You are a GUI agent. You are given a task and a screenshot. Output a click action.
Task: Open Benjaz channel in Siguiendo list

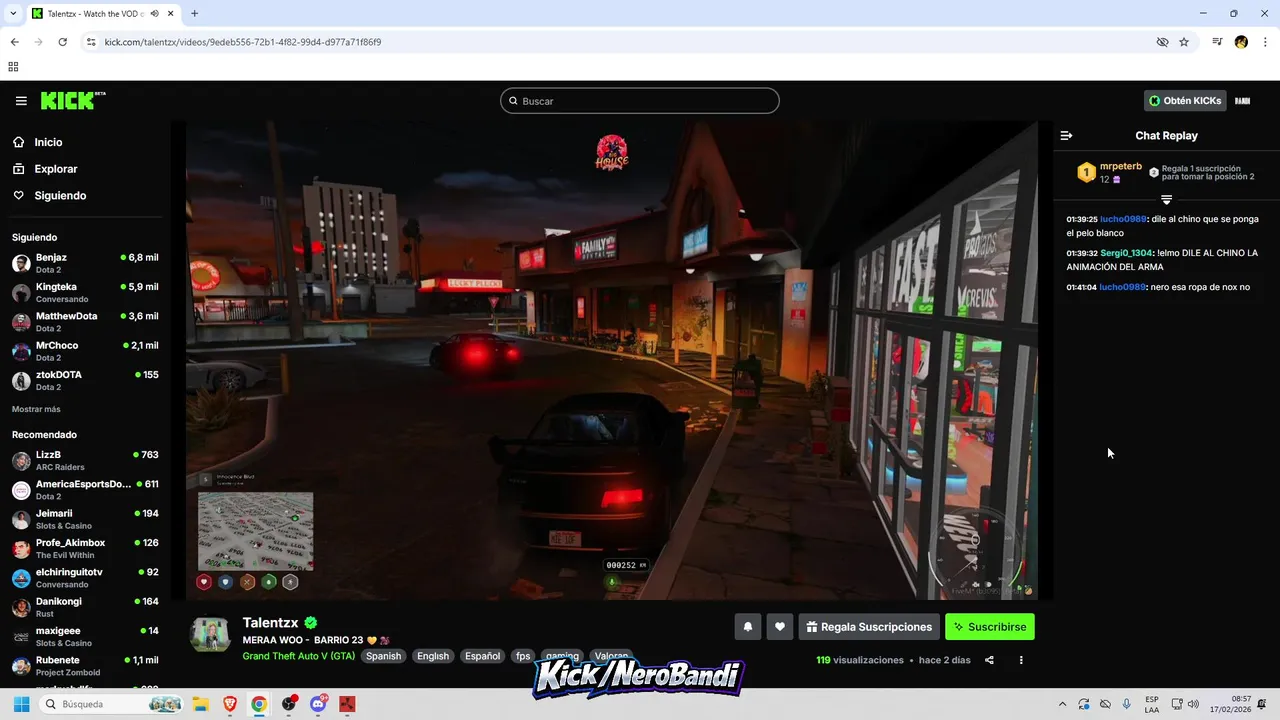(85, 263)
